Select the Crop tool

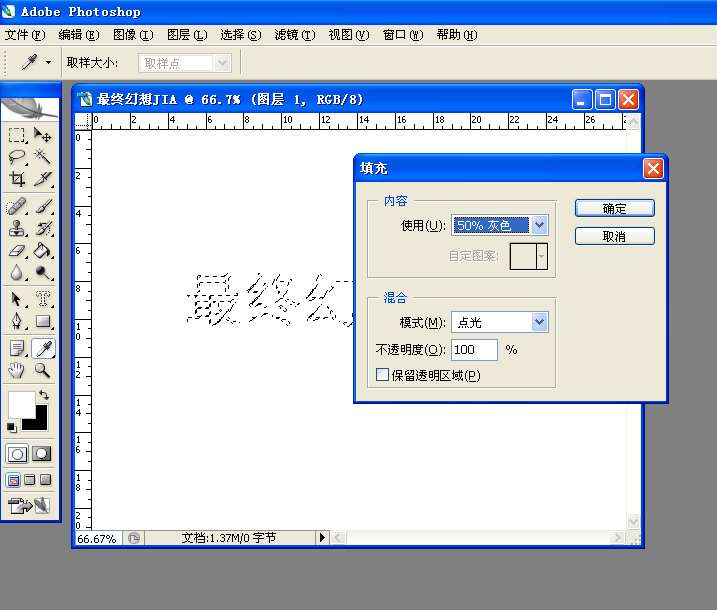17,179
